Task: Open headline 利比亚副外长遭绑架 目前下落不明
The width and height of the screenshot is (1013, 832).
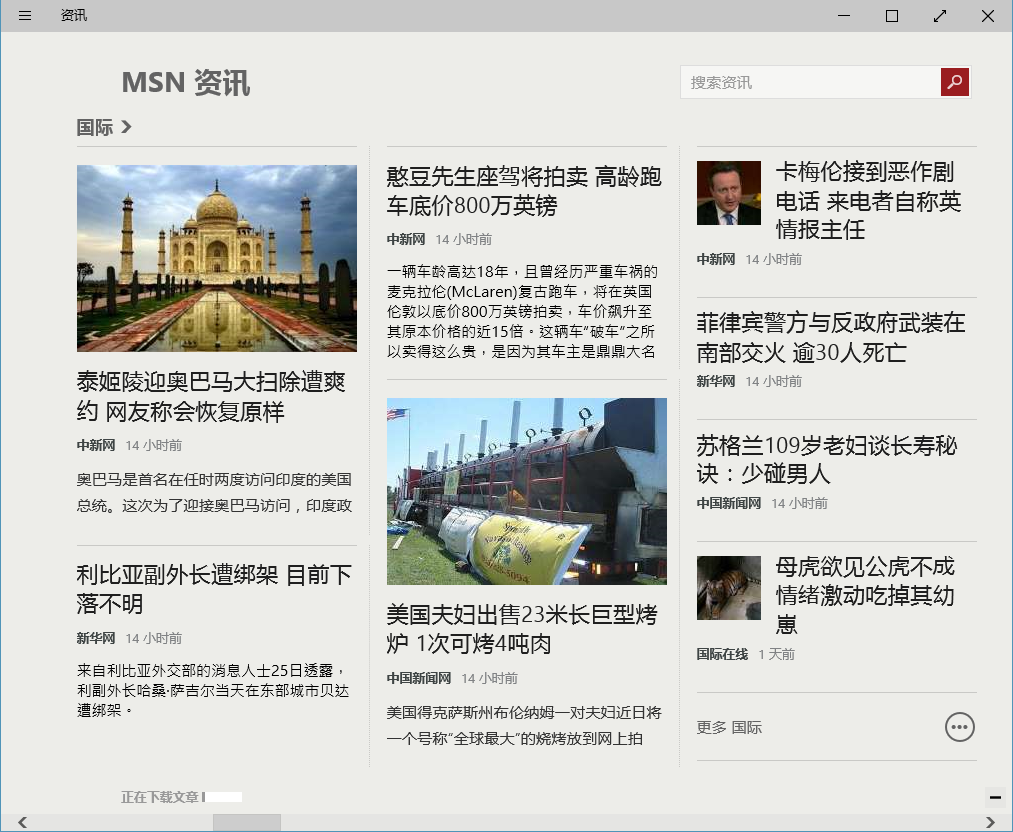Action: [x=214, y=588]
